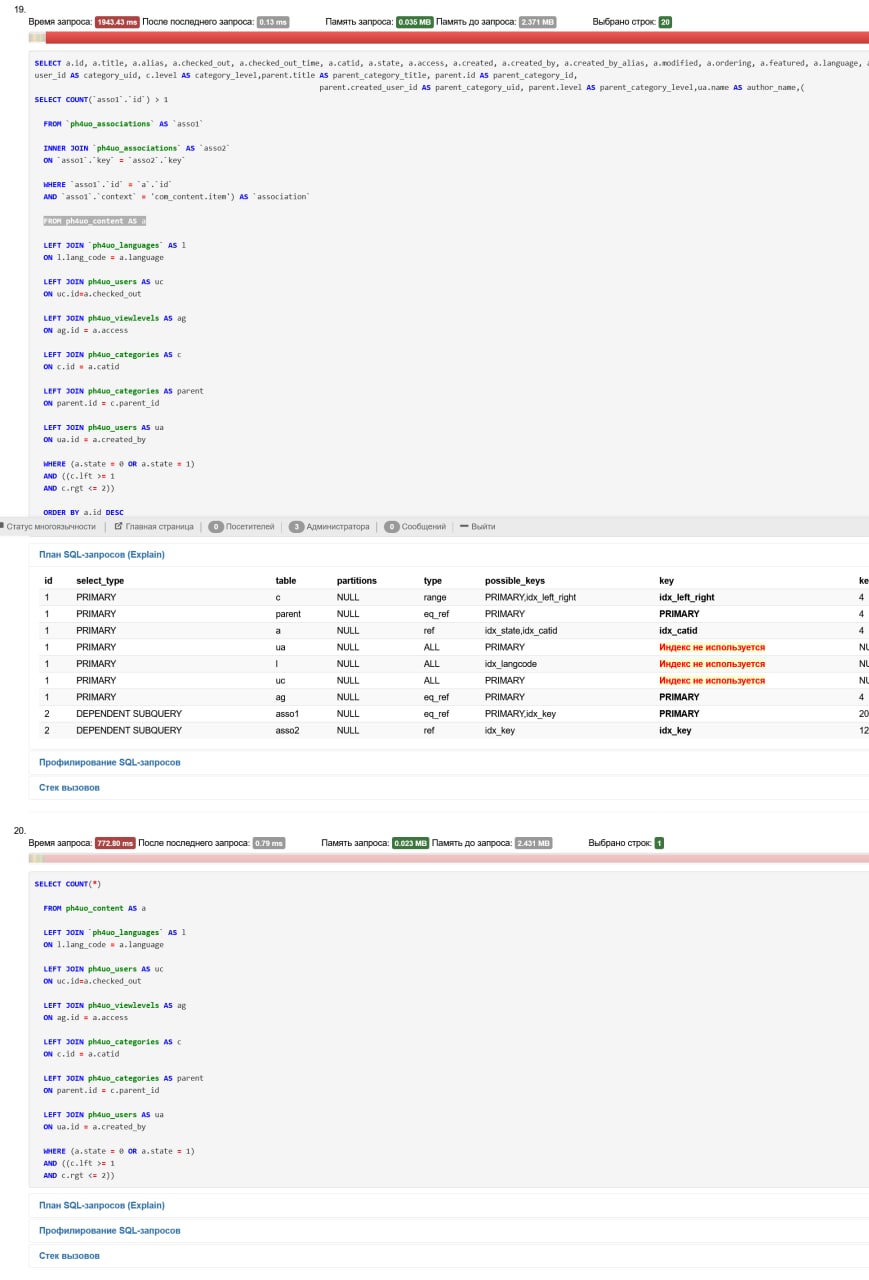Click the 1943.43 ms query time badge
Image resolution: width=869 pixels, height=1280 pixels.
pyautogui.click(x=117, y=21)
